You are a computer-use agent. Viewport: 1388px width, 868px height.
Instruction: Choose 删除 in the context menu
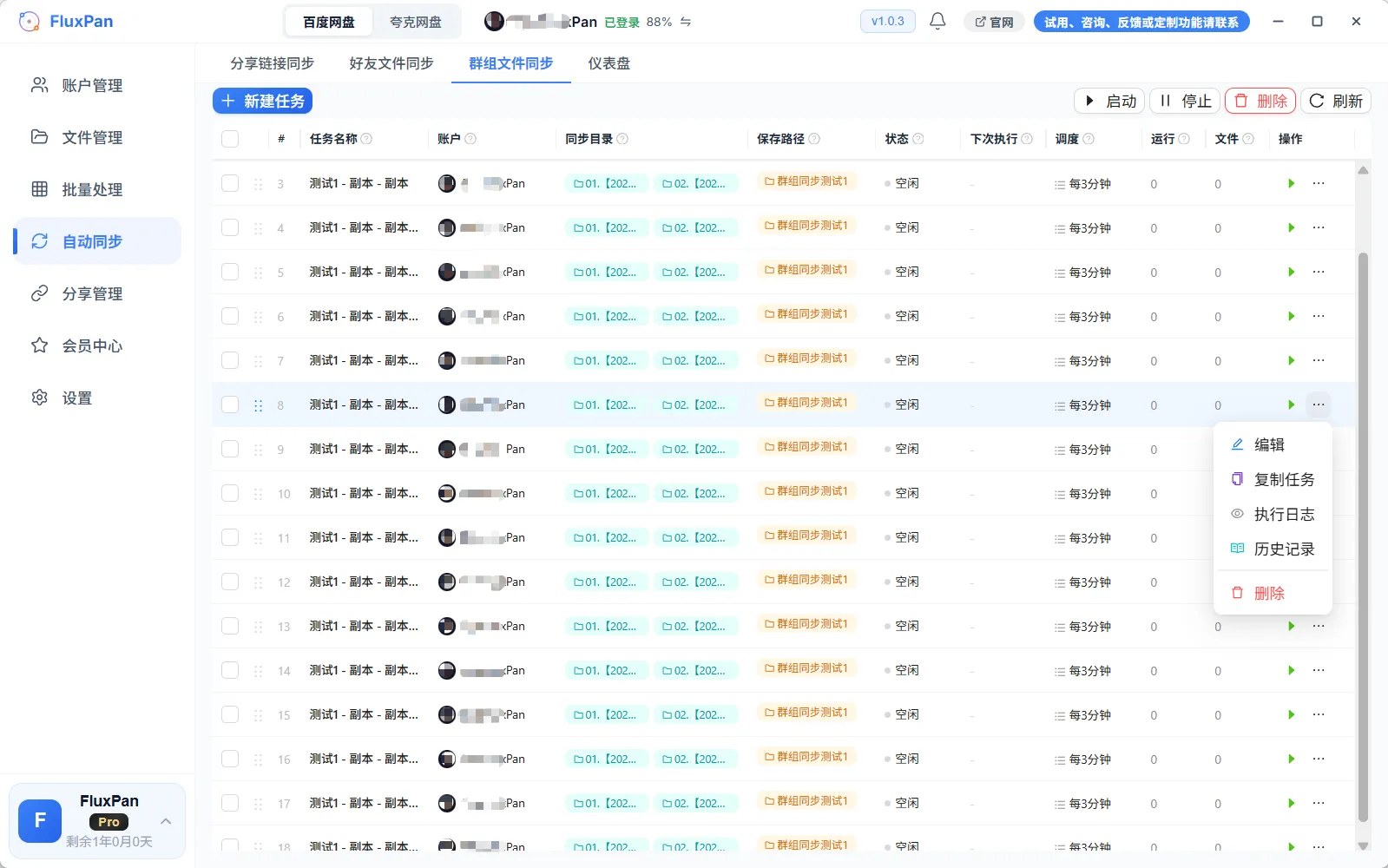[x=1273, y=593]
